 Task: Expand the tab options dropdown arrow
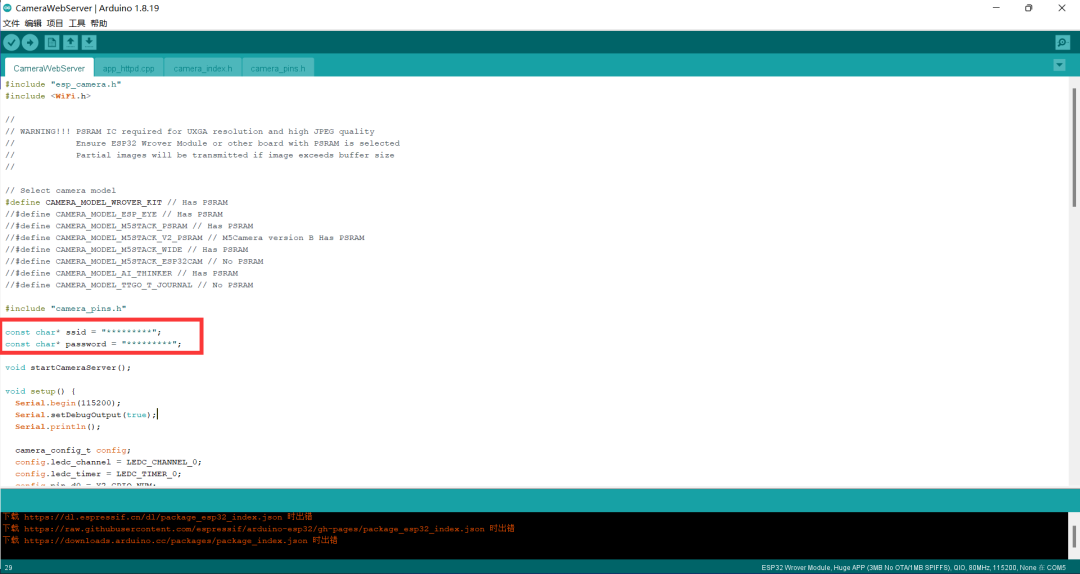(x=1059, y=65)
